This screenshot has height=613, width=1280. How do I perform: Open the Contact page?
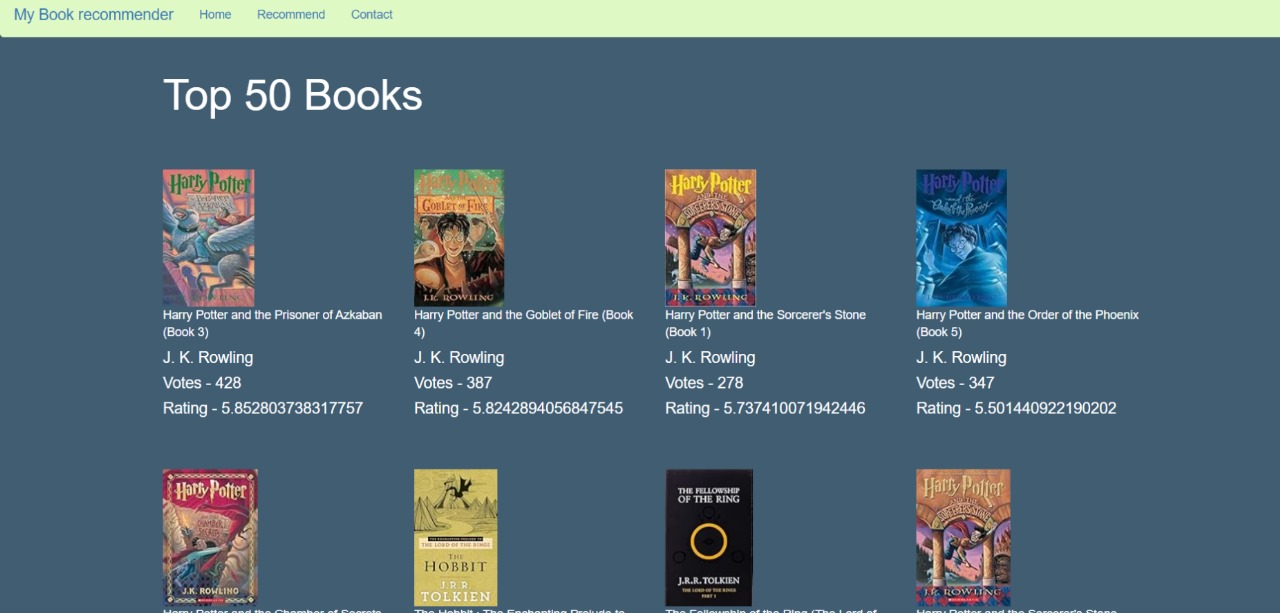point(371,15)
